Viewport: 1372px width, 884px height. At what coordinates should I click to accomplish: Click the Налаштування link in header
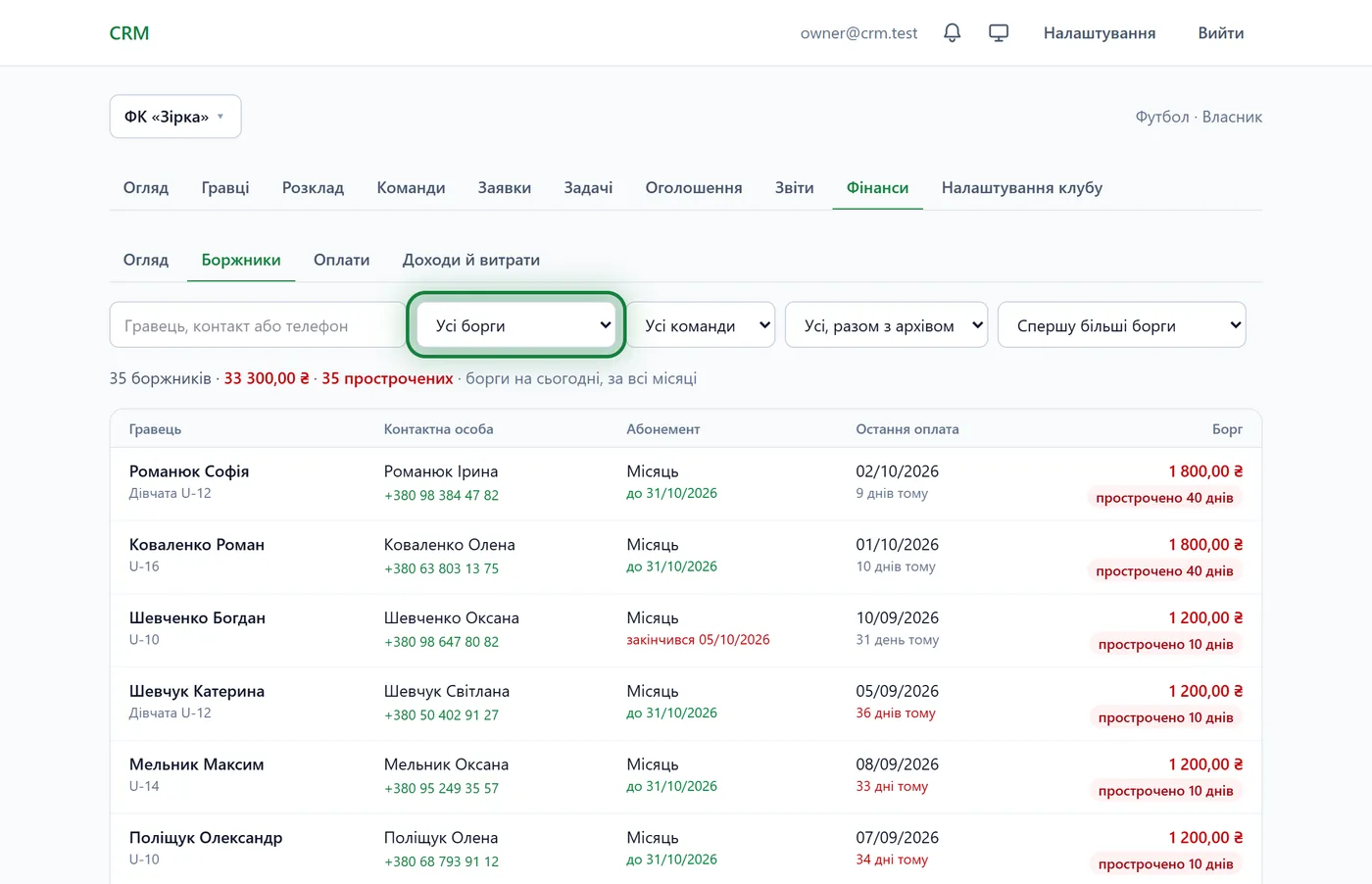(1100, 33)
